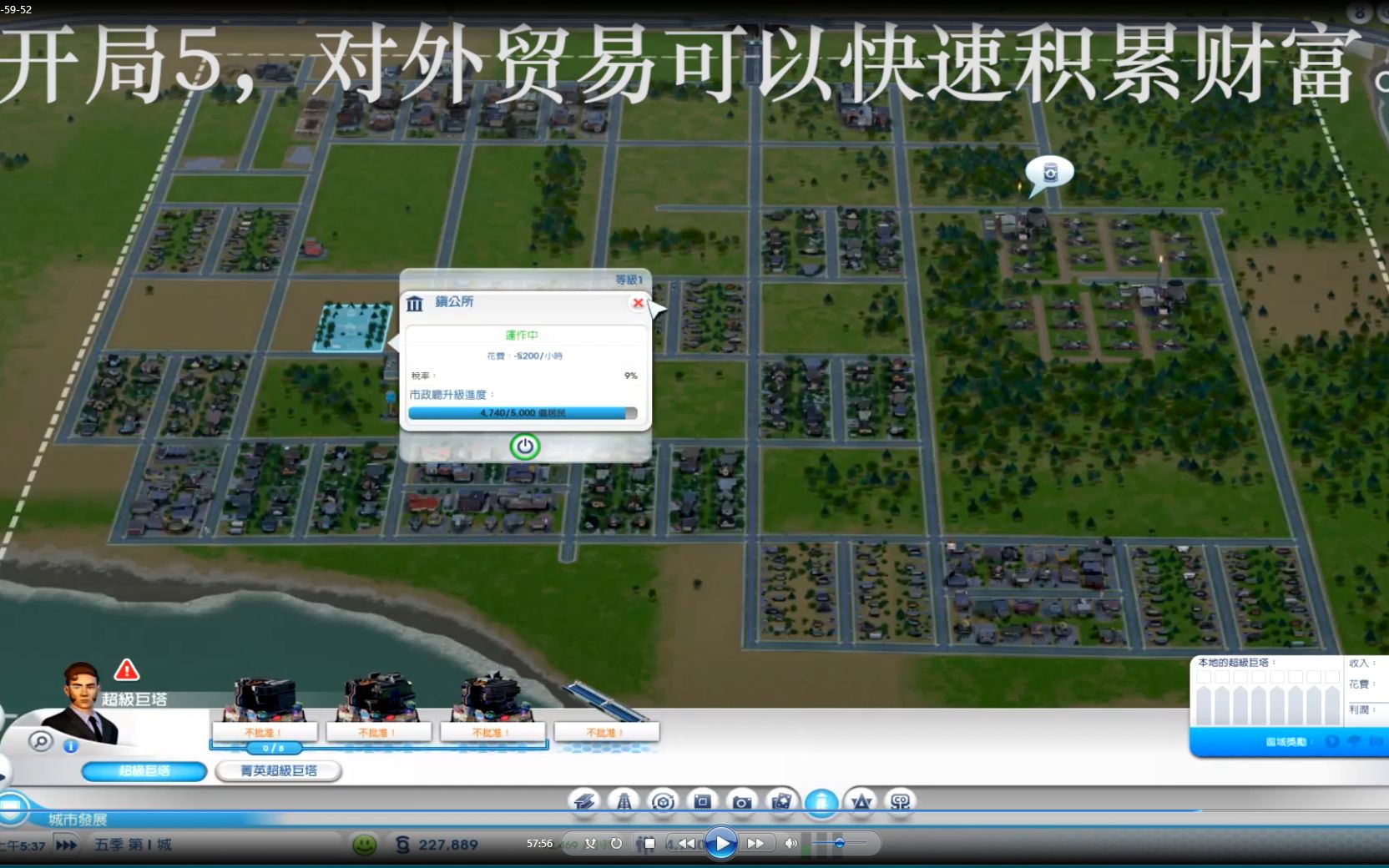The width and height of the screenshot is (1389, 868).
Task: Open the simoleon budget icon
Action: [x=402, y=845]
